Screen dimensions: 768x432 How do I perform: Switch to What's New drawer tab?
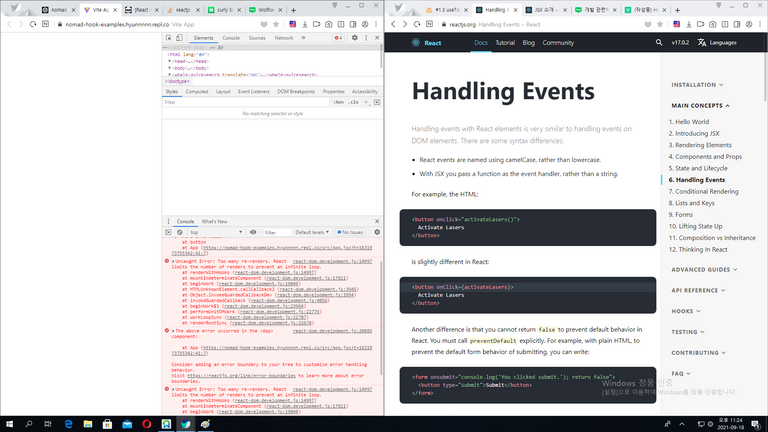214,221
